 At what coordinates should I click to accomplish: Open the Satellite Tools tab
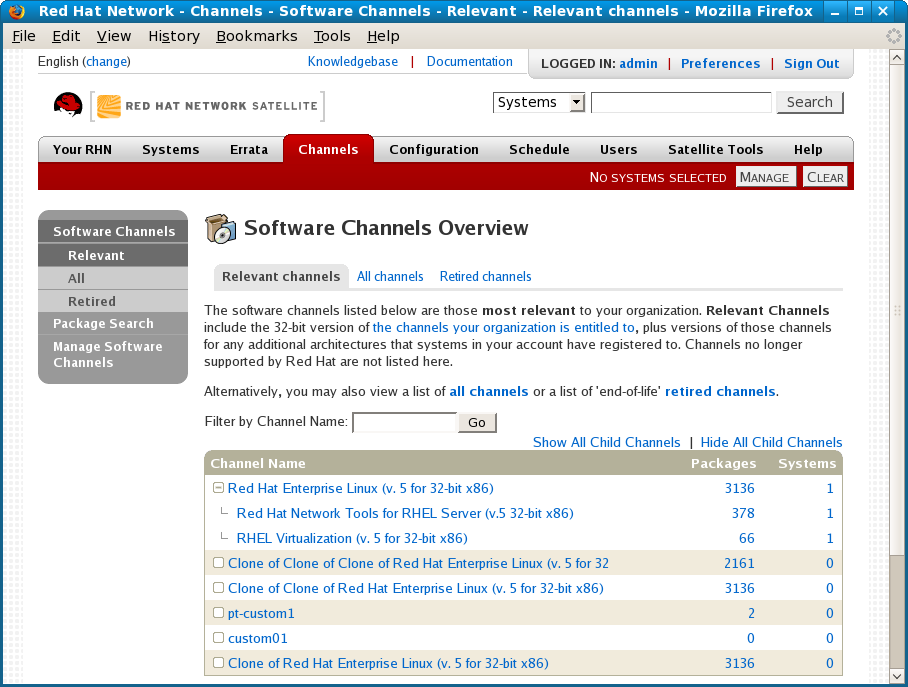[x=715, y=149]
